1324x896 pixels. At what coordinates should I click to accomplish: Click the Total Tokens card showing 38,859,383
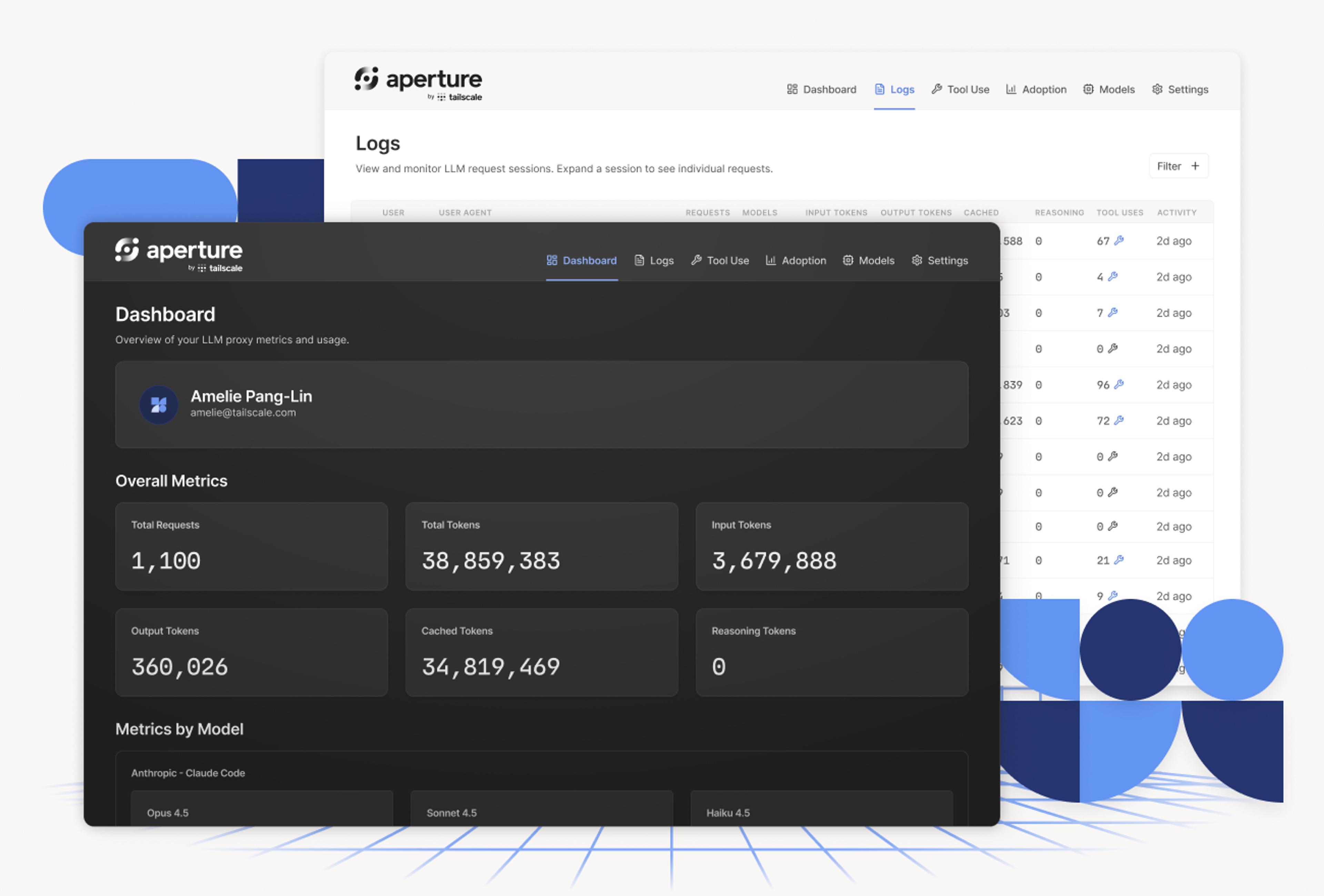click(542, 546)
